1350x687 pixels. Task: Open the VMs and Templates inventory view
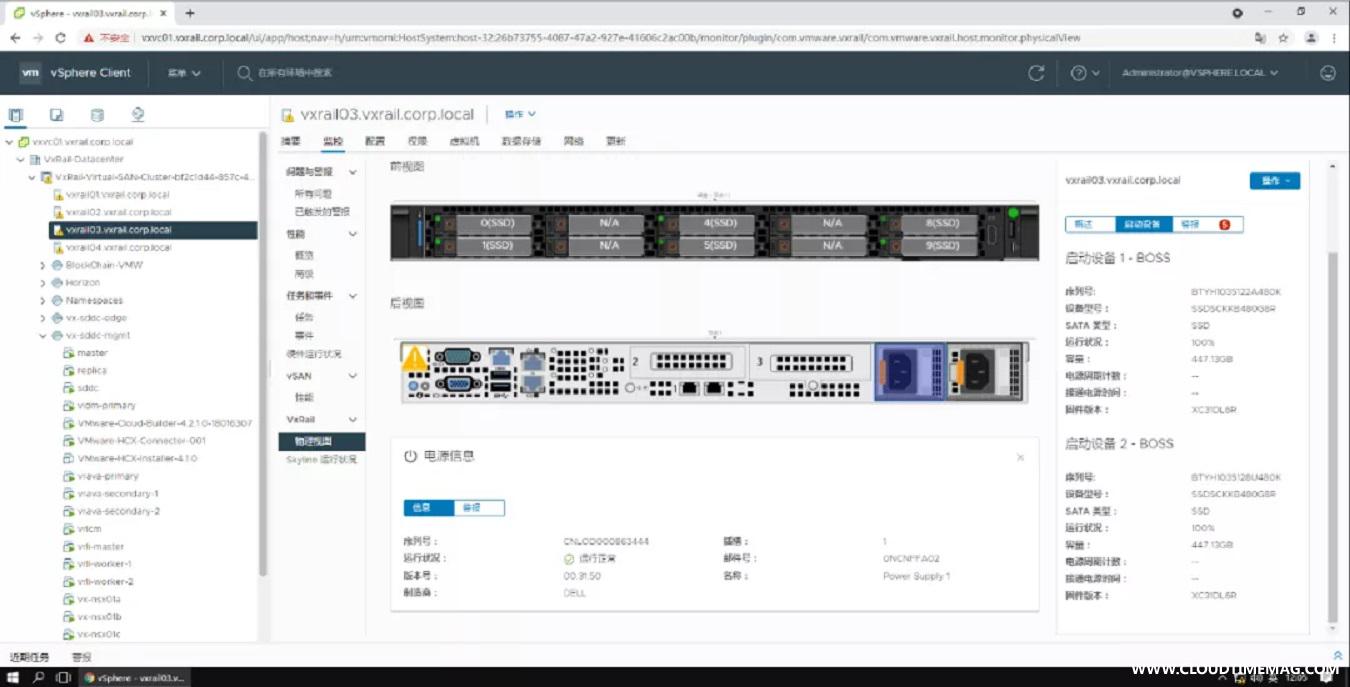(x=57, y=115)
